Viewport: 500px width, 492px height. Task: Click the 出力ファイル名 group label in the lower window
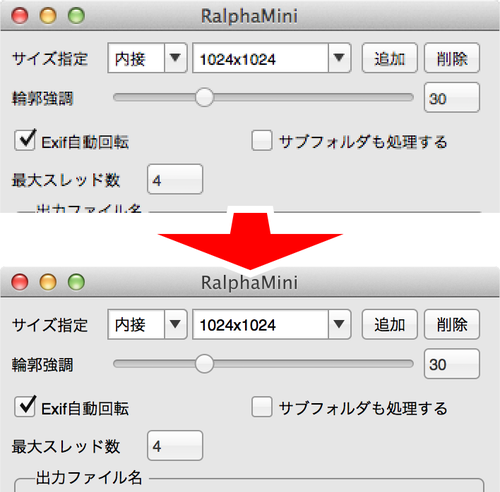coord(89,478)
